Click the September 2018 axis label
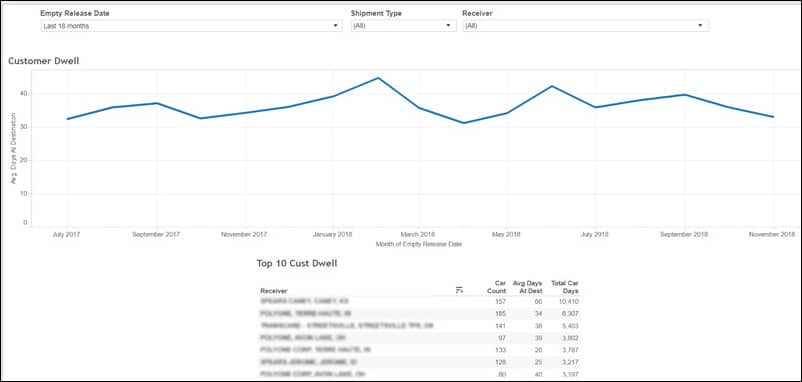Screen dimensions: 802x382 coord(684,234)
